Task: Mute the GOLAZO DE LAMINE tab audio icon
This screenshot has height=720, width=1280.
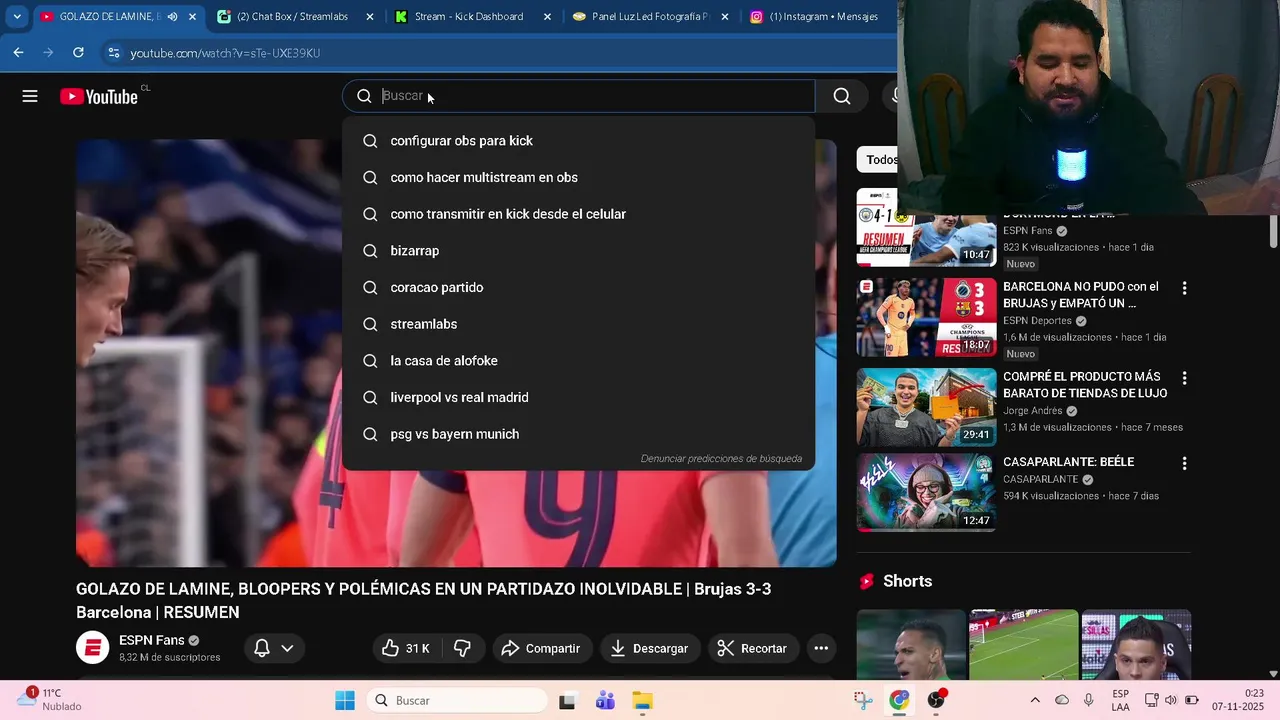Action: click(x=172, y=17)
